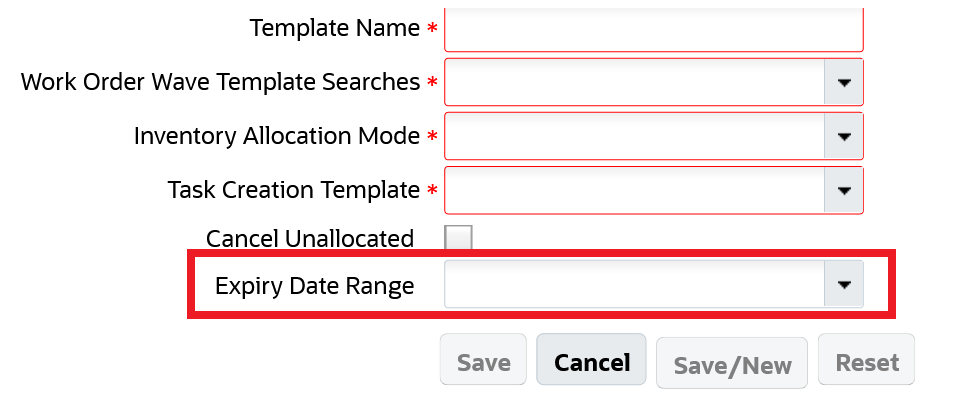Open the Task Creation Template dropdown arrow
Screen dimensions: 971x406
tap(843, 190)
